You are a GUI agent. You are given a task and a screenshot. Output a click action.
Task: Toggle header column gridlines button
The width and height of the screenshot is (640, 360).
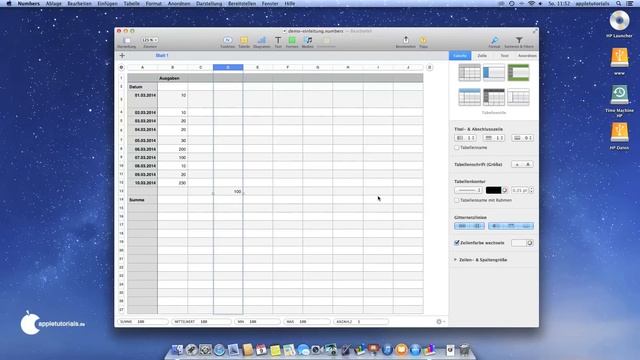click(x=496, y=226)
